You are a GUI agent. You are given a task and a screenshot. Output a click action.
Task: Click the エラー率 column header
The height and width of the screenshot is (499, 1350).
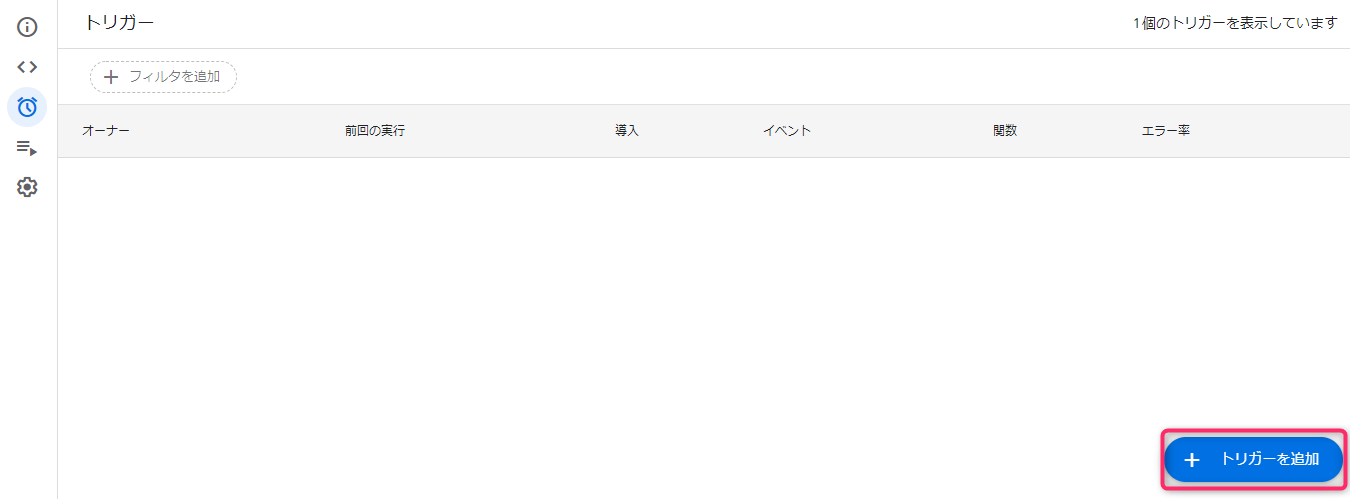(x=1166, y=131)
